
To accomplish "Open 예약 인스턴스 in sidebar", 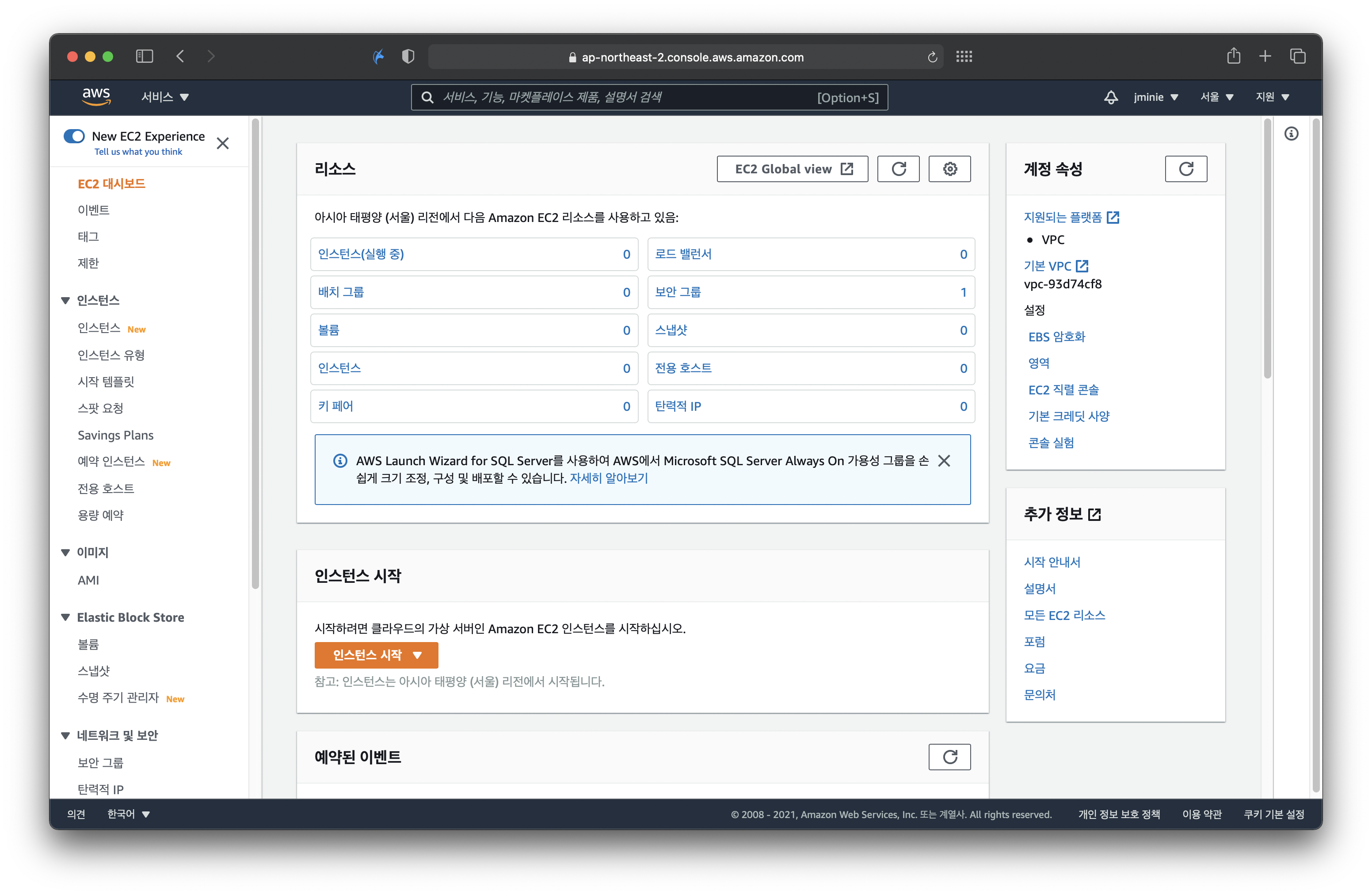I will tap(111, 462).
